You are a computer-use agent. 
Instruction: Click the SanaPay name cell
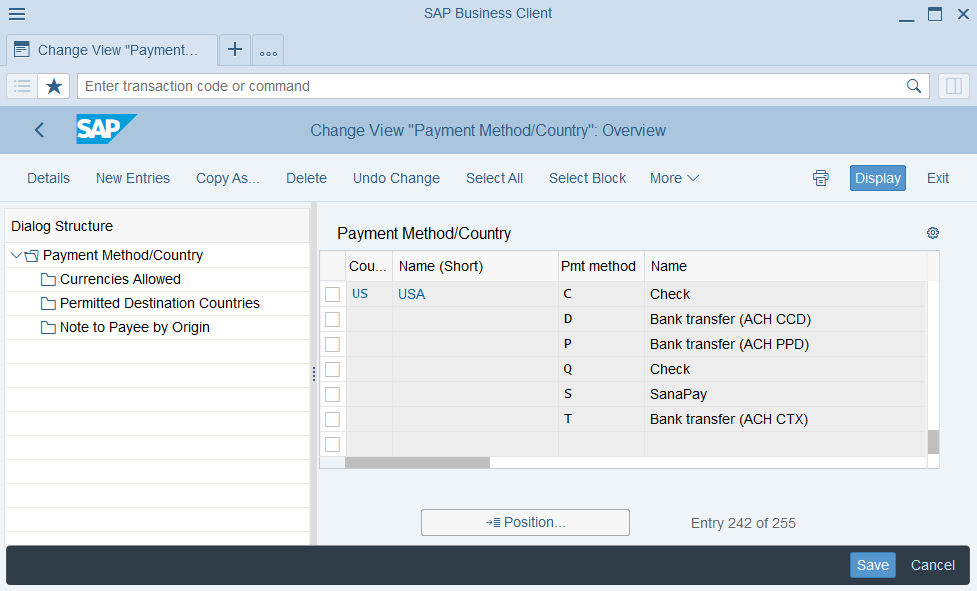pyautogui.click(x=785, y=394)
